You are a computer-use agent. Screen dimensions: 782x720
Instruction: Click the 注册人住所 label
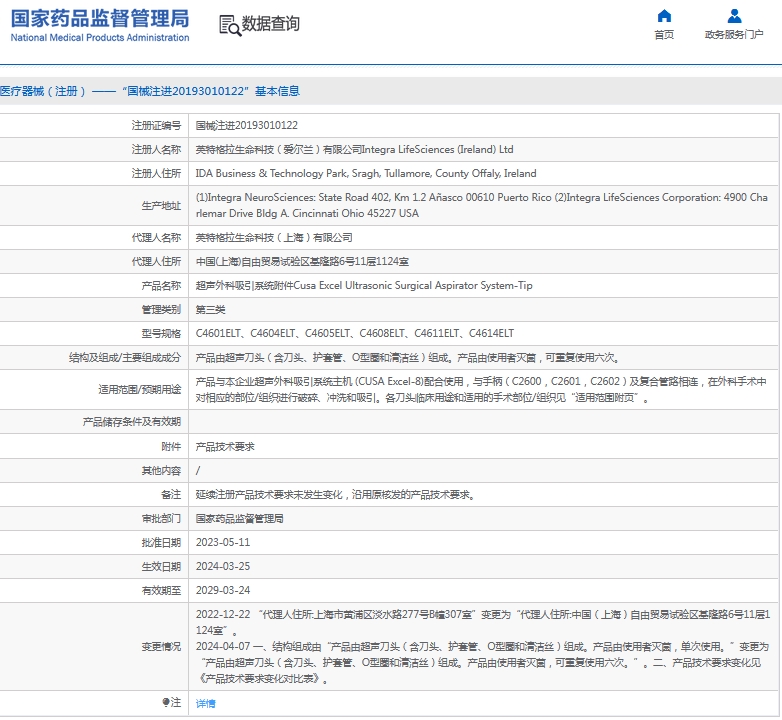point(156,174)
